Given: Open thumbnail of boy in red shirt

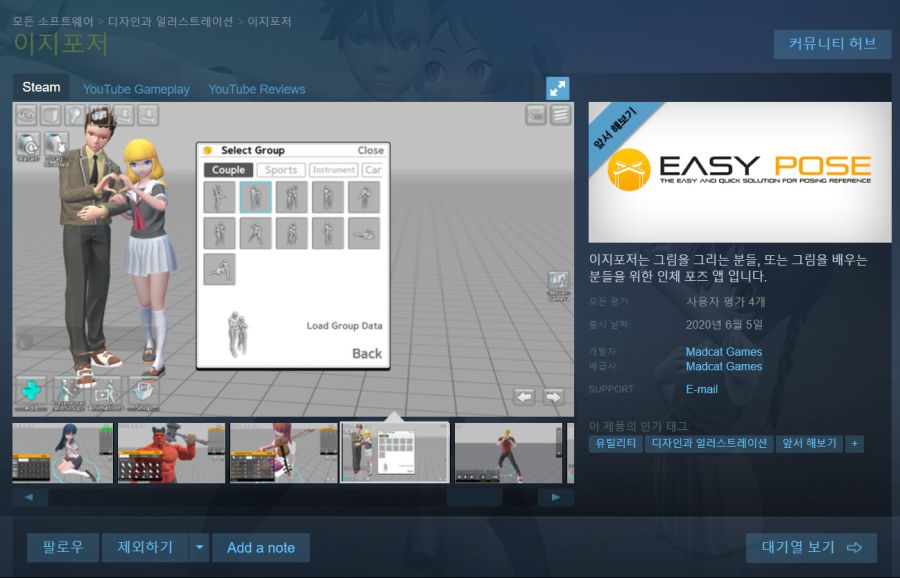Looking at the screenshot, I should click(x=508, y=453).
